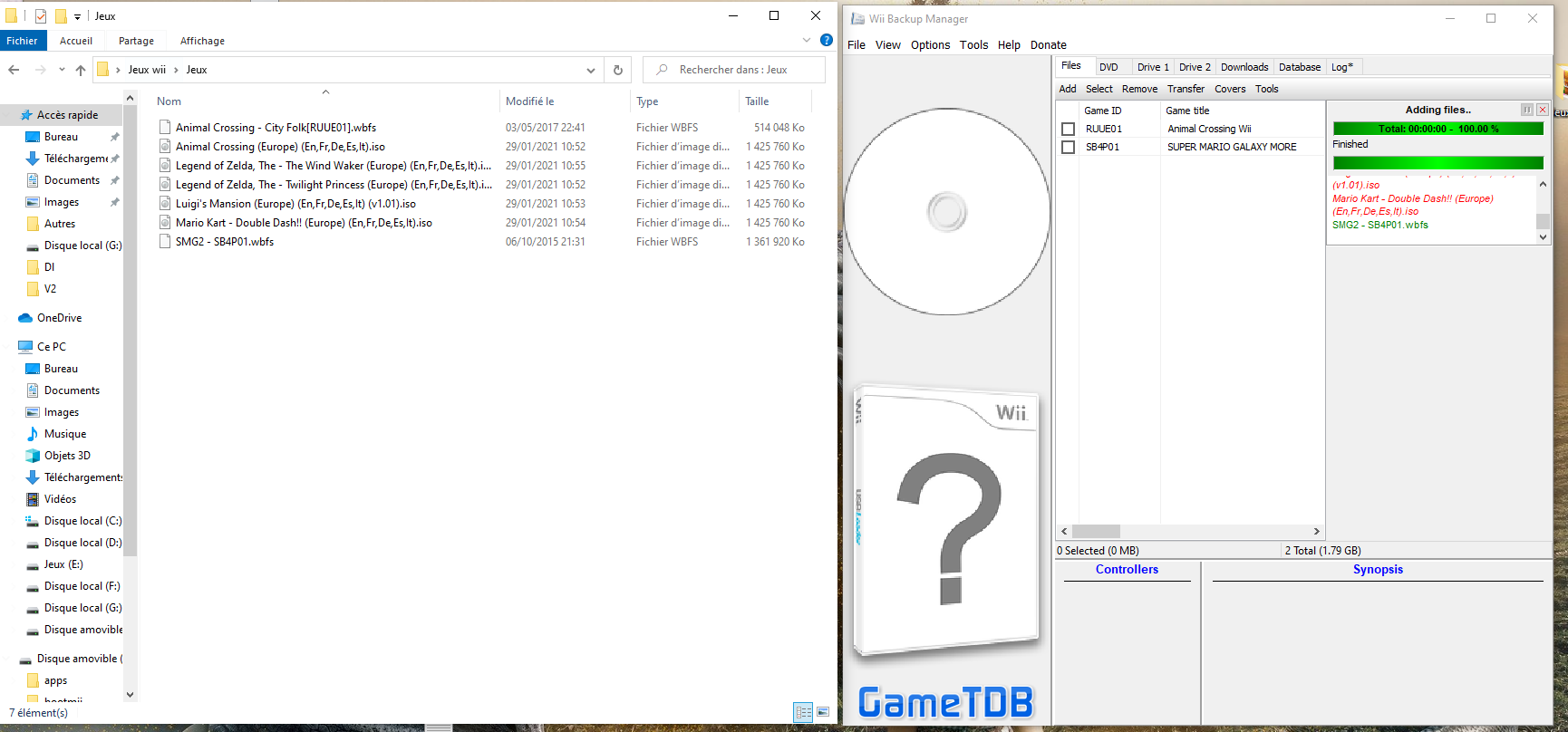Viewport: 1568px width, 732px height.
Task: Click the New folder icon in Explorer title bar
Action: click(x=61, y=16)
